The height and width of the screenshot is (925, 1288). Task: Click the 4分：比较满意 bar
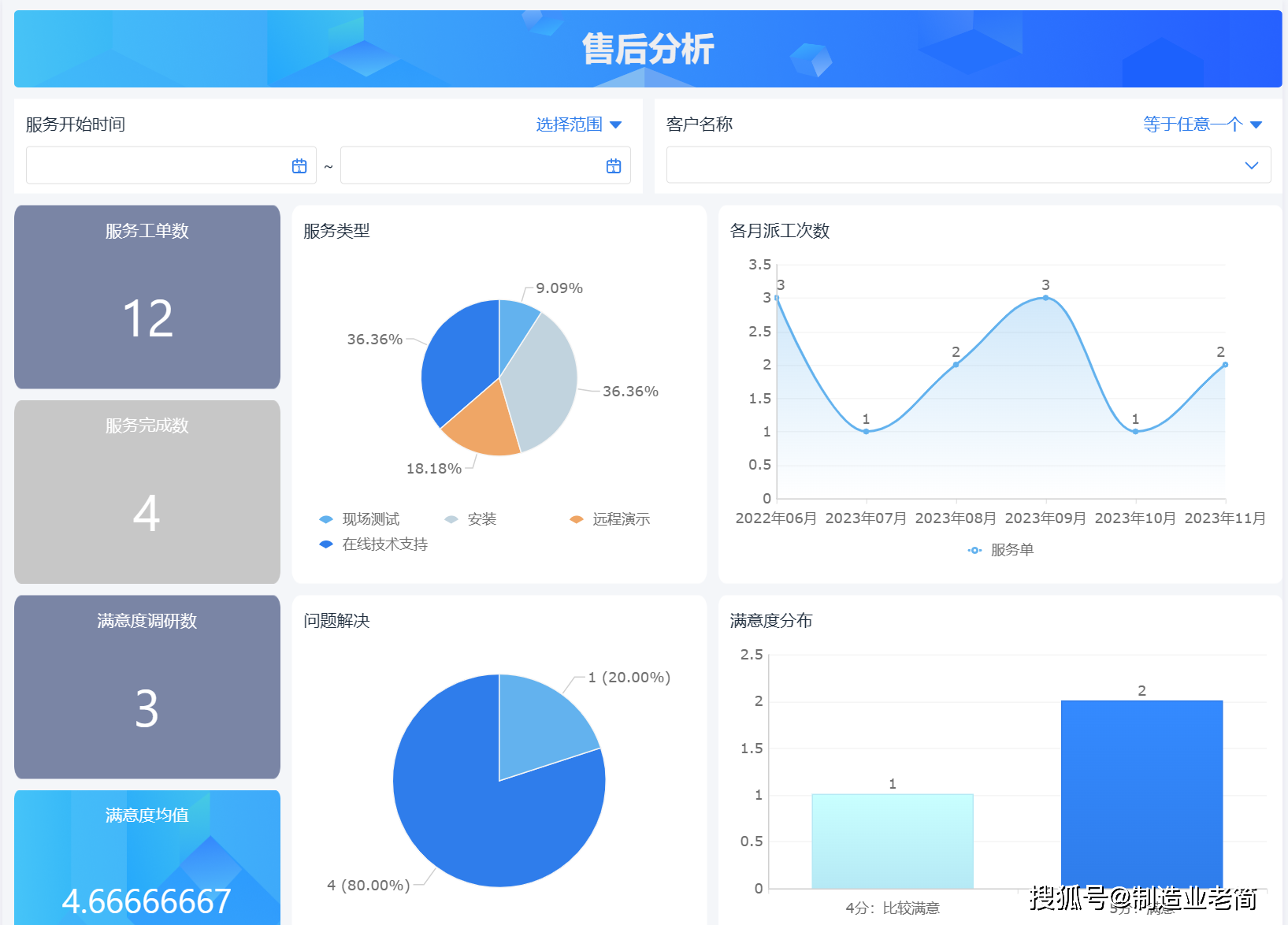click(893, 841)
